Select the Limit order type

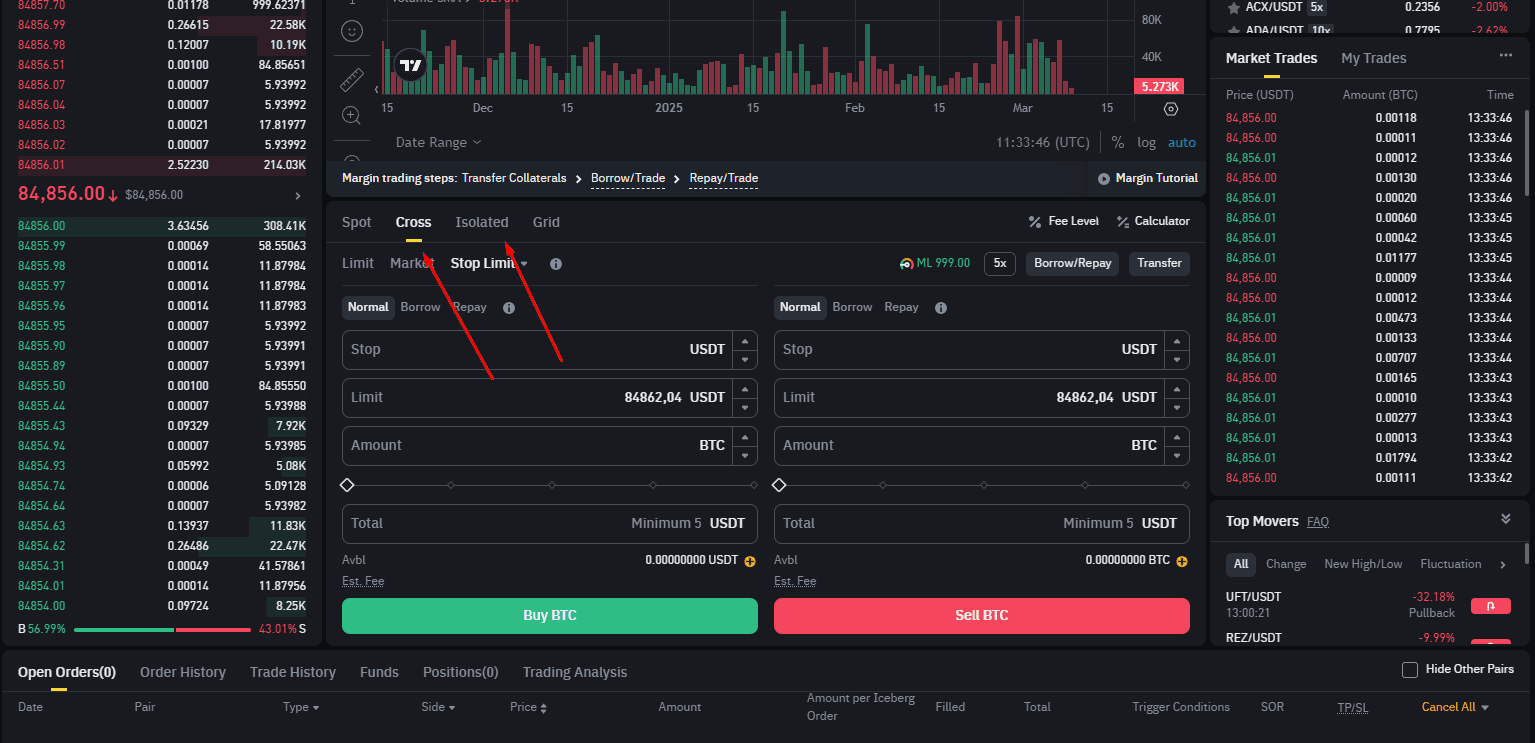point(357,263)
